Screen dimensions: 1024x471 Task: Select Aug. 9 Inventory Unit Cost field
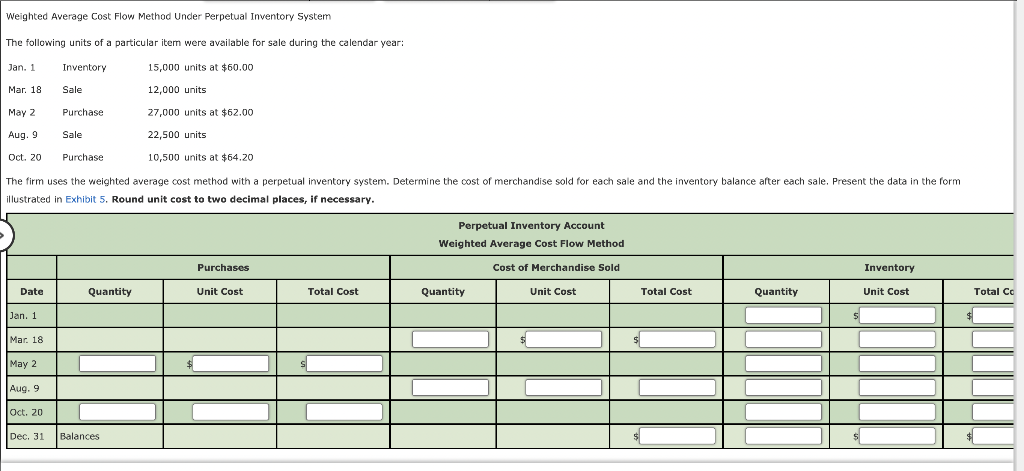point(897,388)
